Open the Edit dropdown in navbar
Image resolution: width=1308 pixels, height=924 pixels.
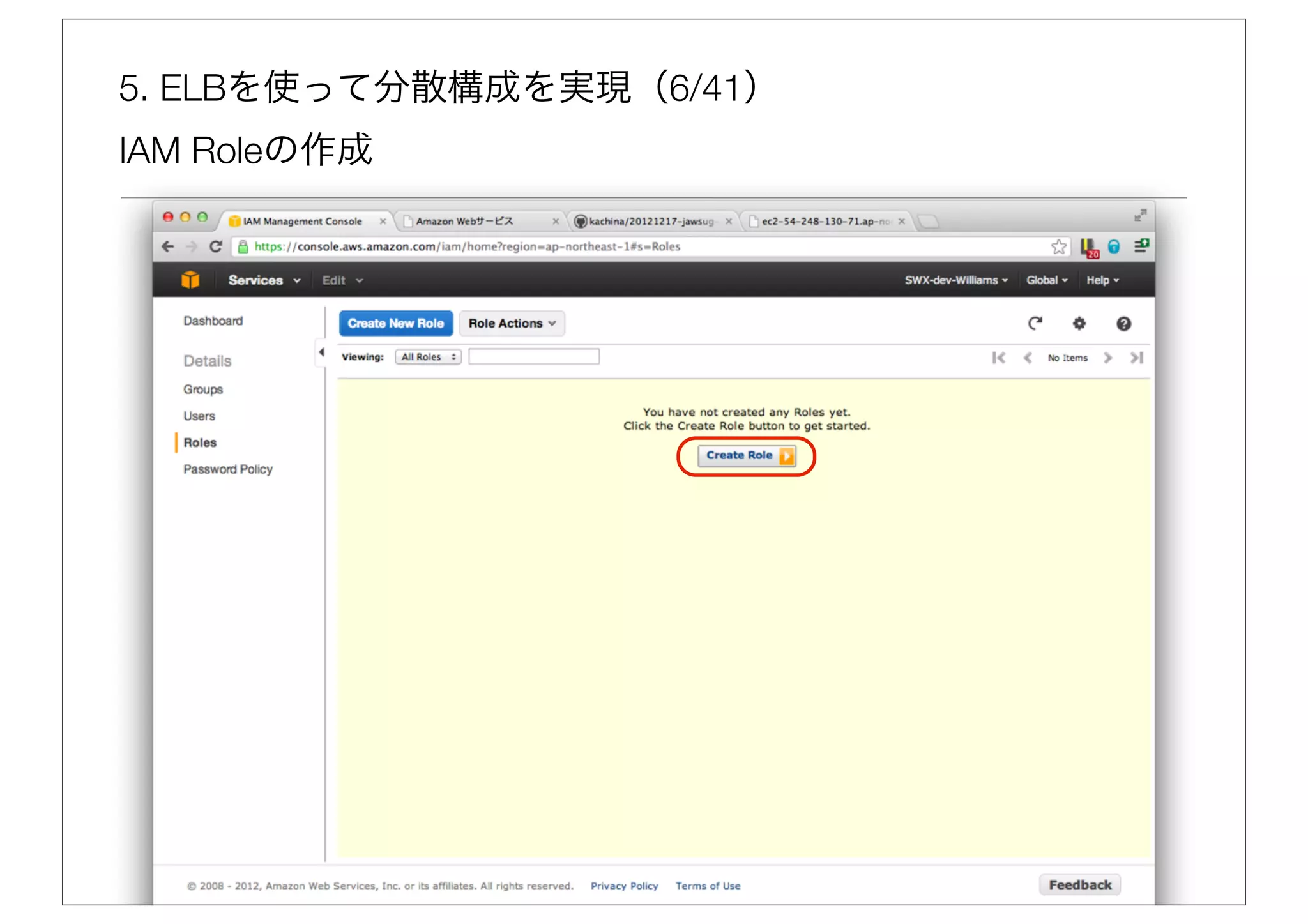pyautogui.click(x=342, y=280)
